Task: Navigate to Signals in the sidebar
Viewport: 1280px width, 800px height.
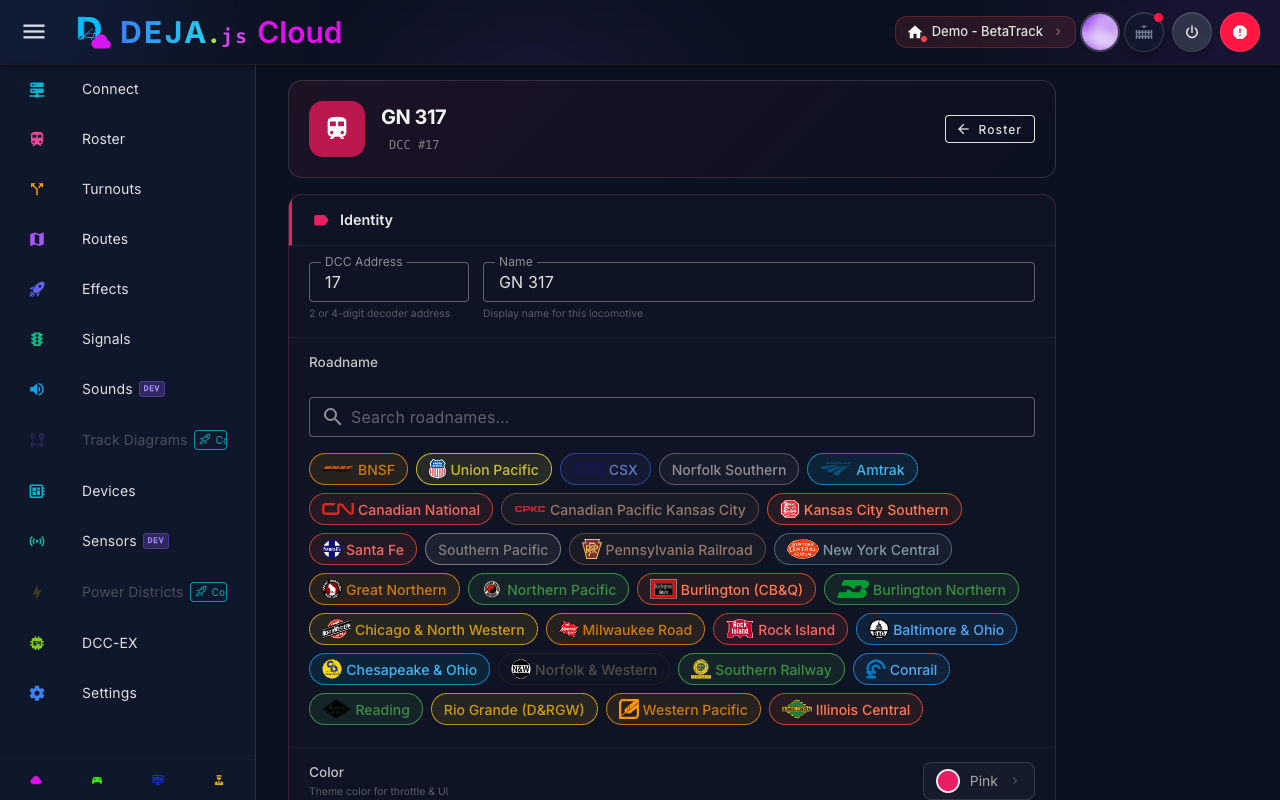Action: coord(128,339)
